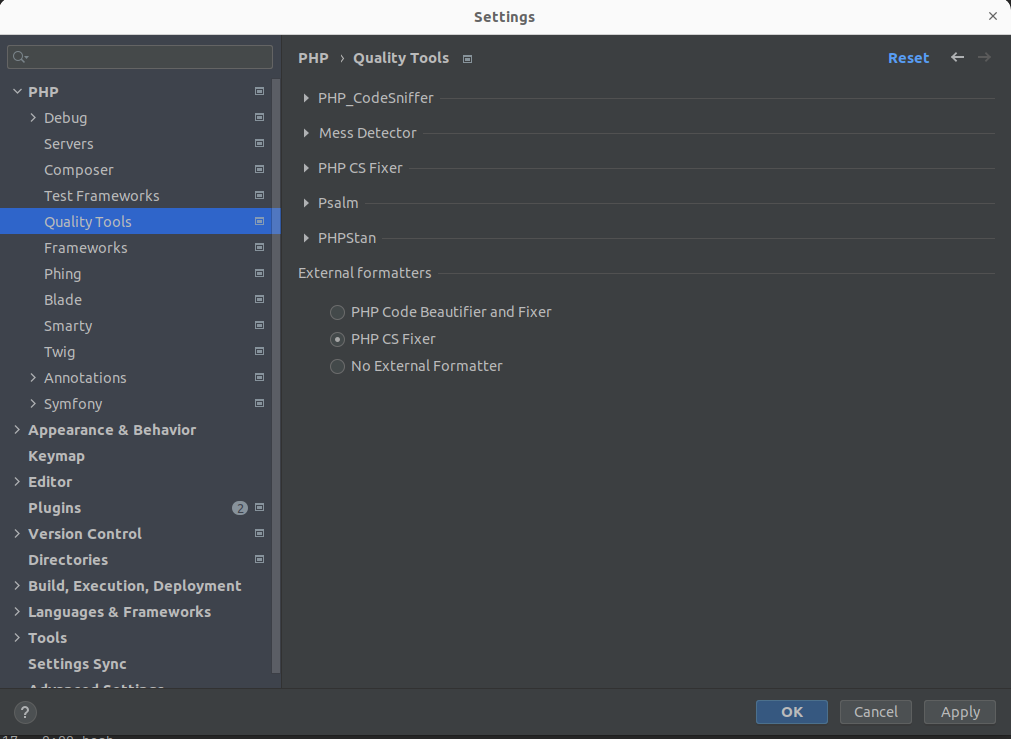Click the Reset link
This screenshot has width=1011, height=739.
point(908,58)
